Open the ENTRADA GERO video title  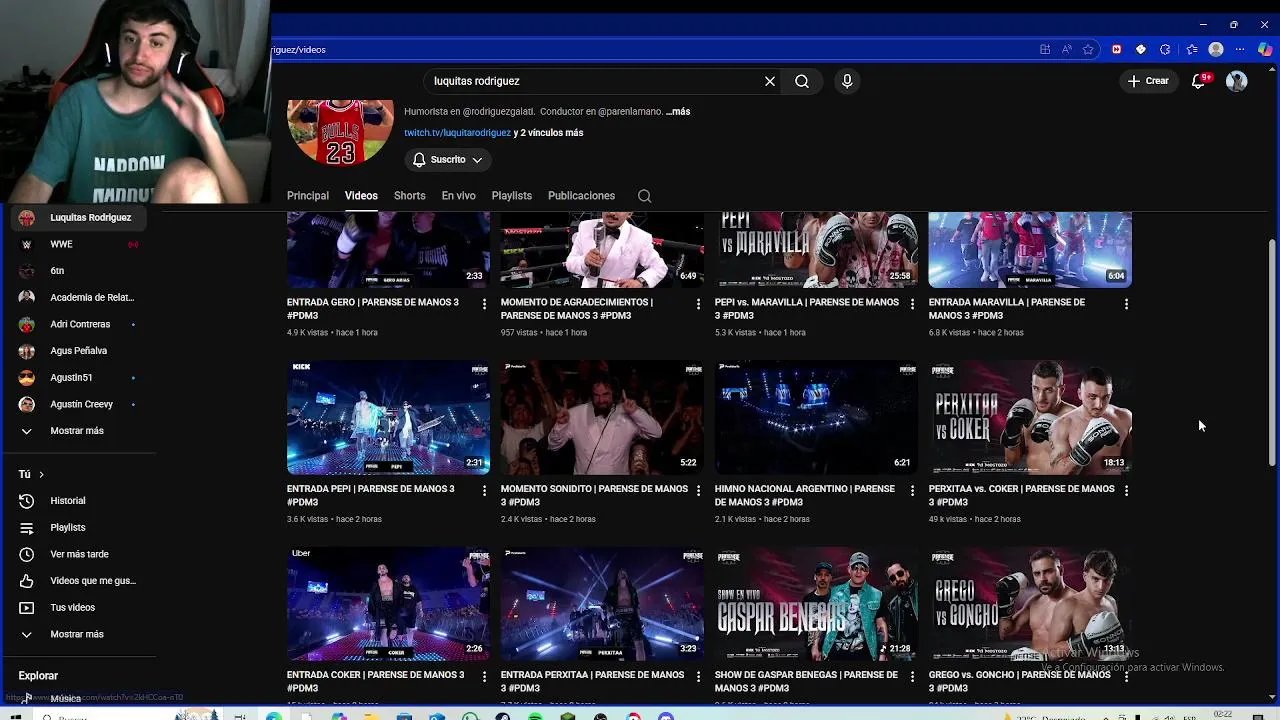(373, 309)
